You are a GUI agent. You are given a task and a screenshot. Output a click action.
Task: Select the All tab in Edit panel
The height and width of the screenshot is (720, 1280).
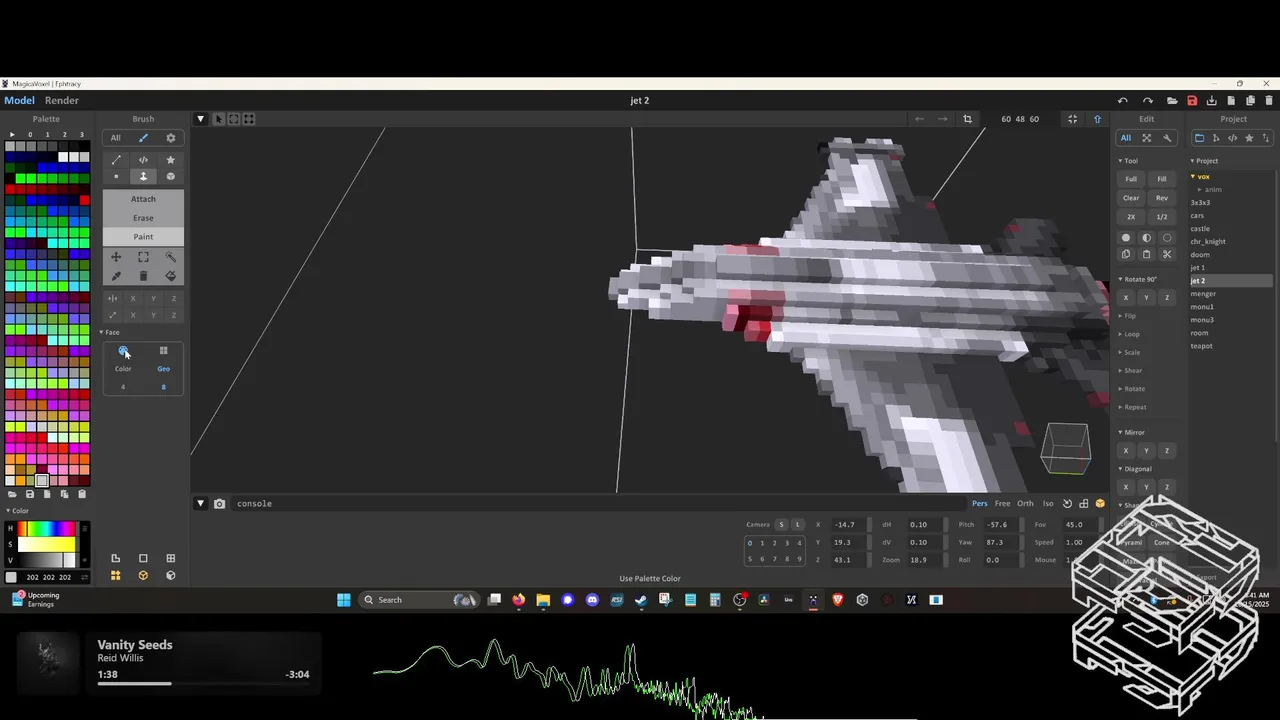pyautogui.click(x=1126, y=138)
